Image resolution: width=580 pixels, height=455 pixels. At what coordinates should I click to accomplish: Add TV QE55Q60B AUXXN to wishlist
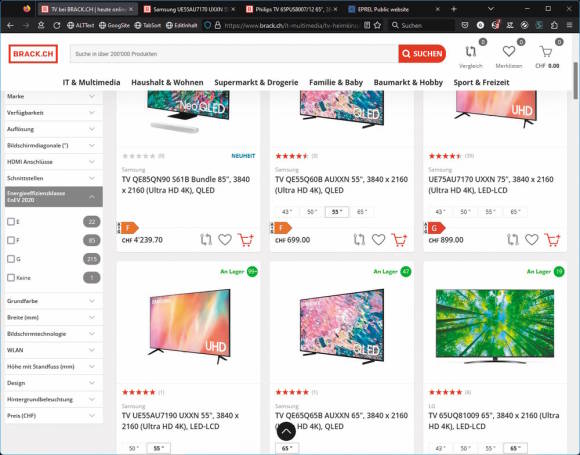(x=378, y=240)
